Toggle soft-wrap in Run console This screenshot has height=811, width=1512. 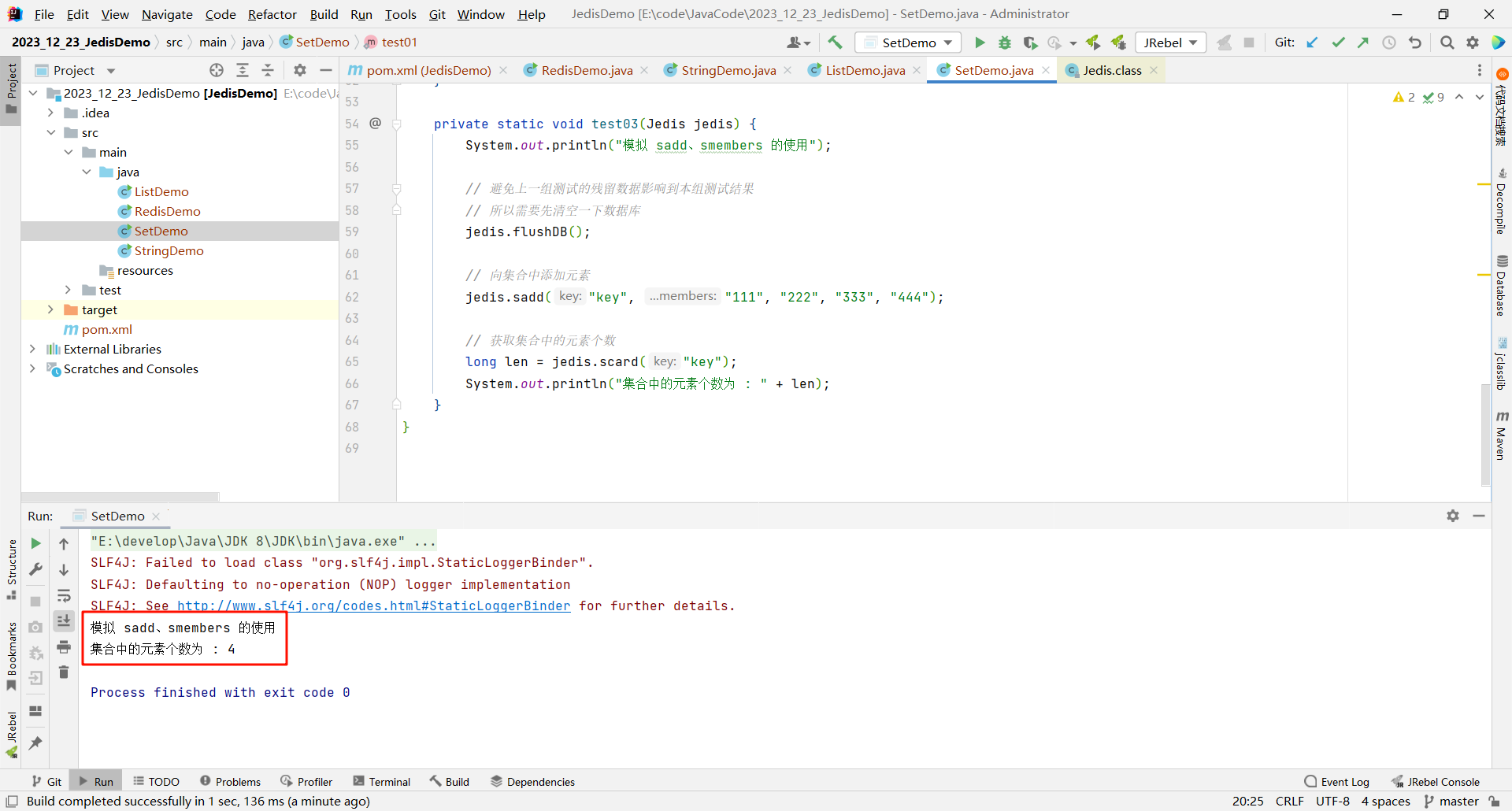[64, 595]
